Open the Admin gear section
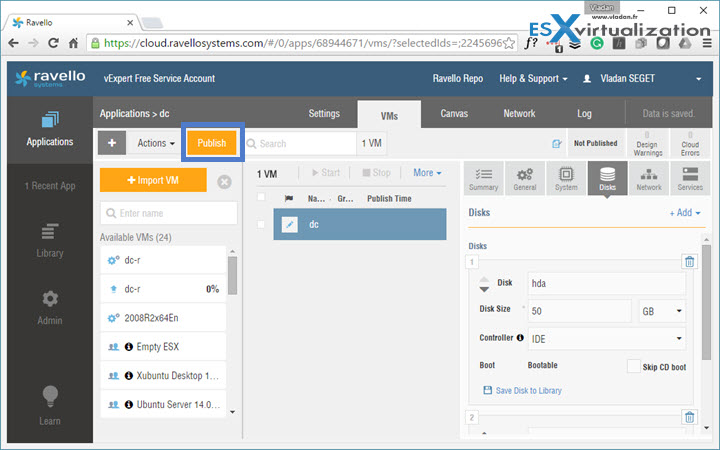This screenshot has height=450, width=720. (x=50, y=307)
